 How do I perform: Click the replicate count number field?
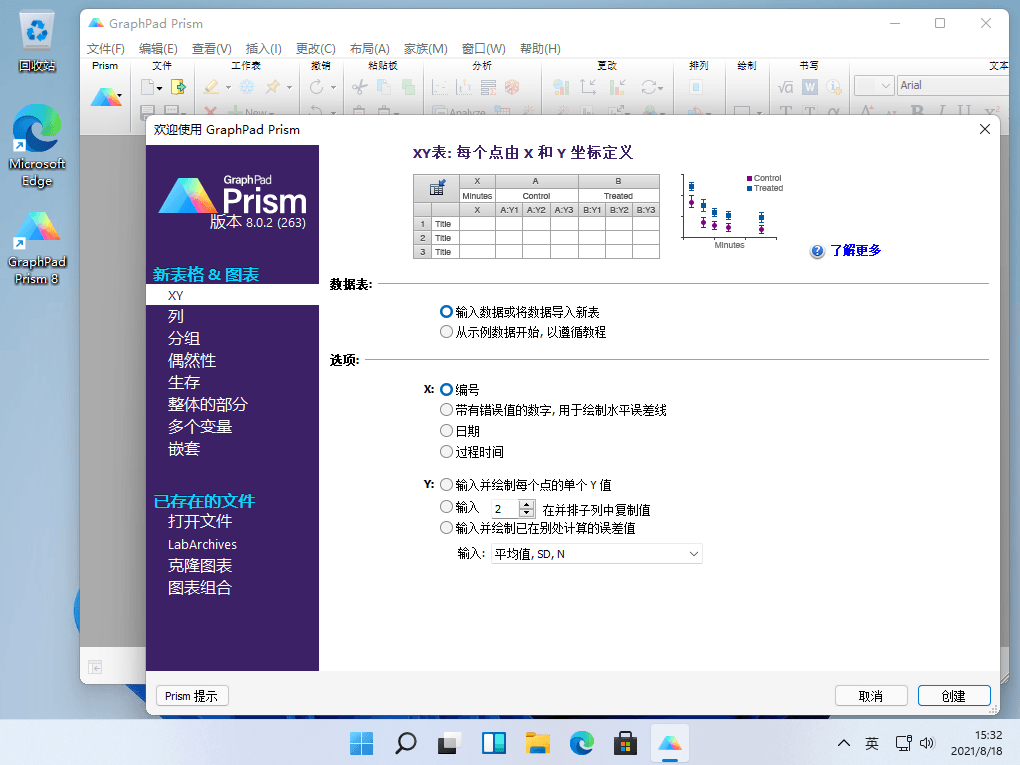point(505,509)
